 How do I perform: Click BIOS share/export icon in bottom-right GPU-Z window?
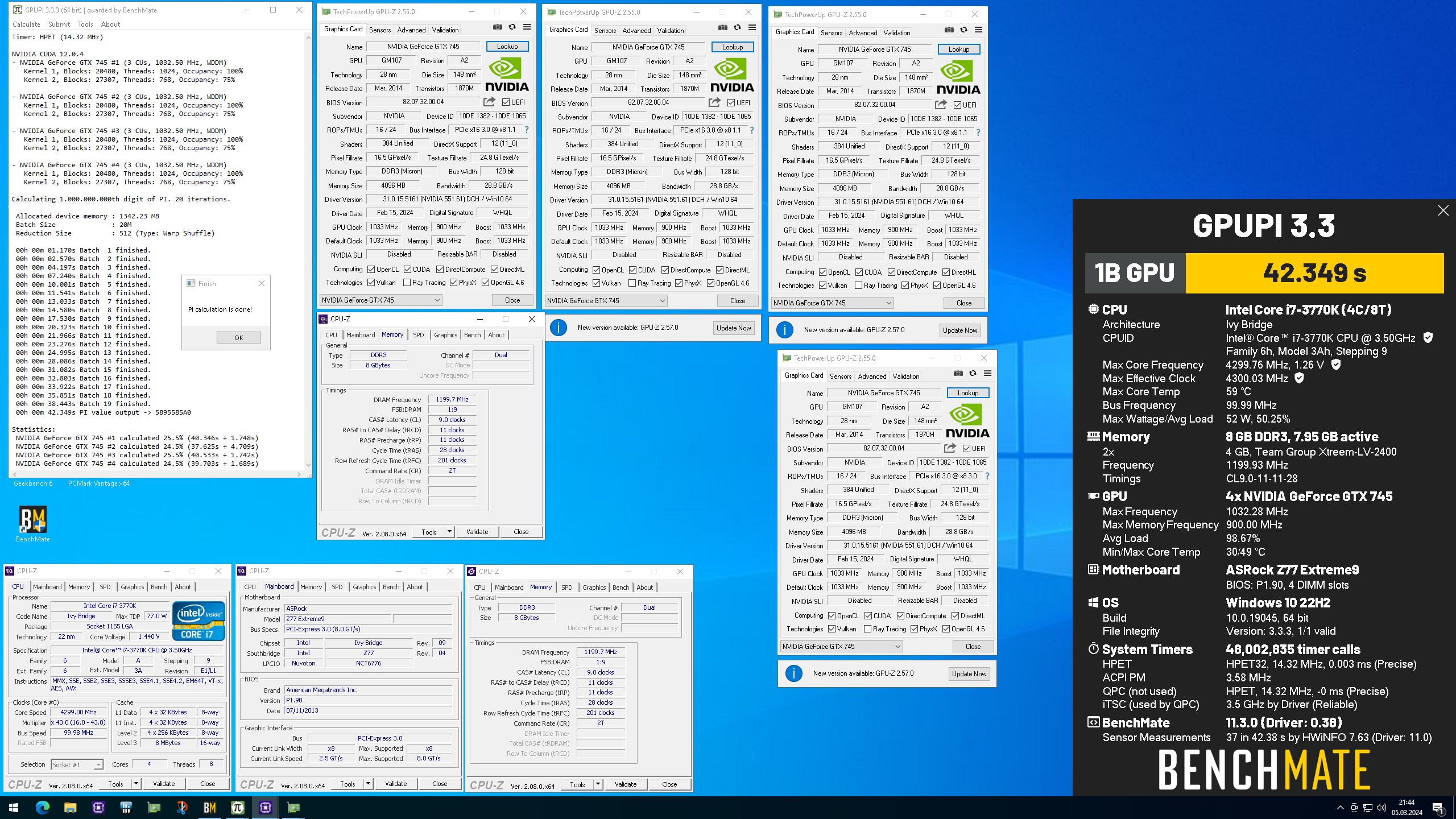click(950, 448)
